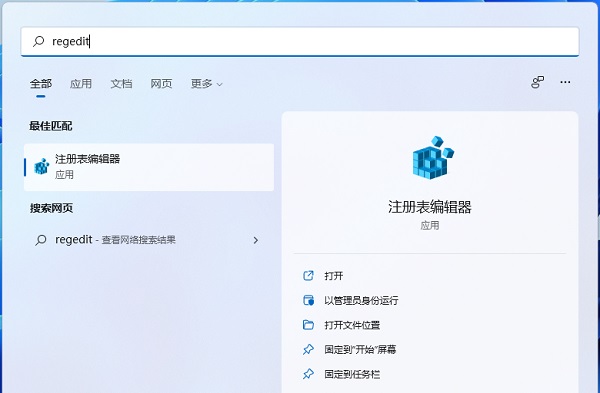Image resolution: width=600 pixels, height=393 pixels.
Task: Click the run-as-administrator shield icon
Action: 308,300
